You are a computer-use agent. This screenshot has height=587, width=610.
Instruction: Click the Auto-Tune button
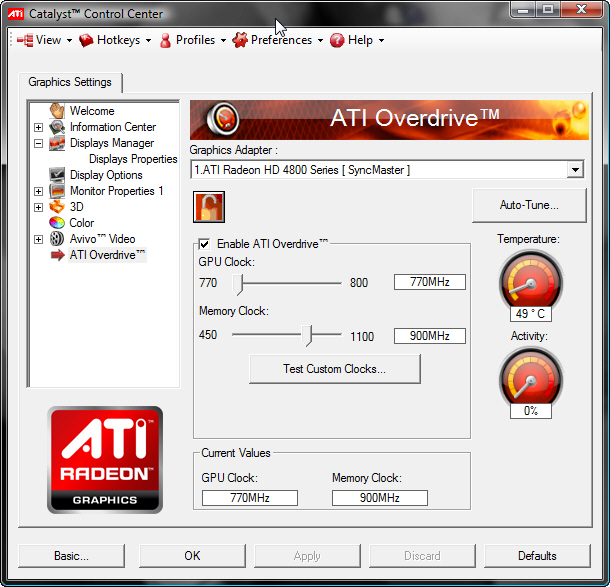529,205
